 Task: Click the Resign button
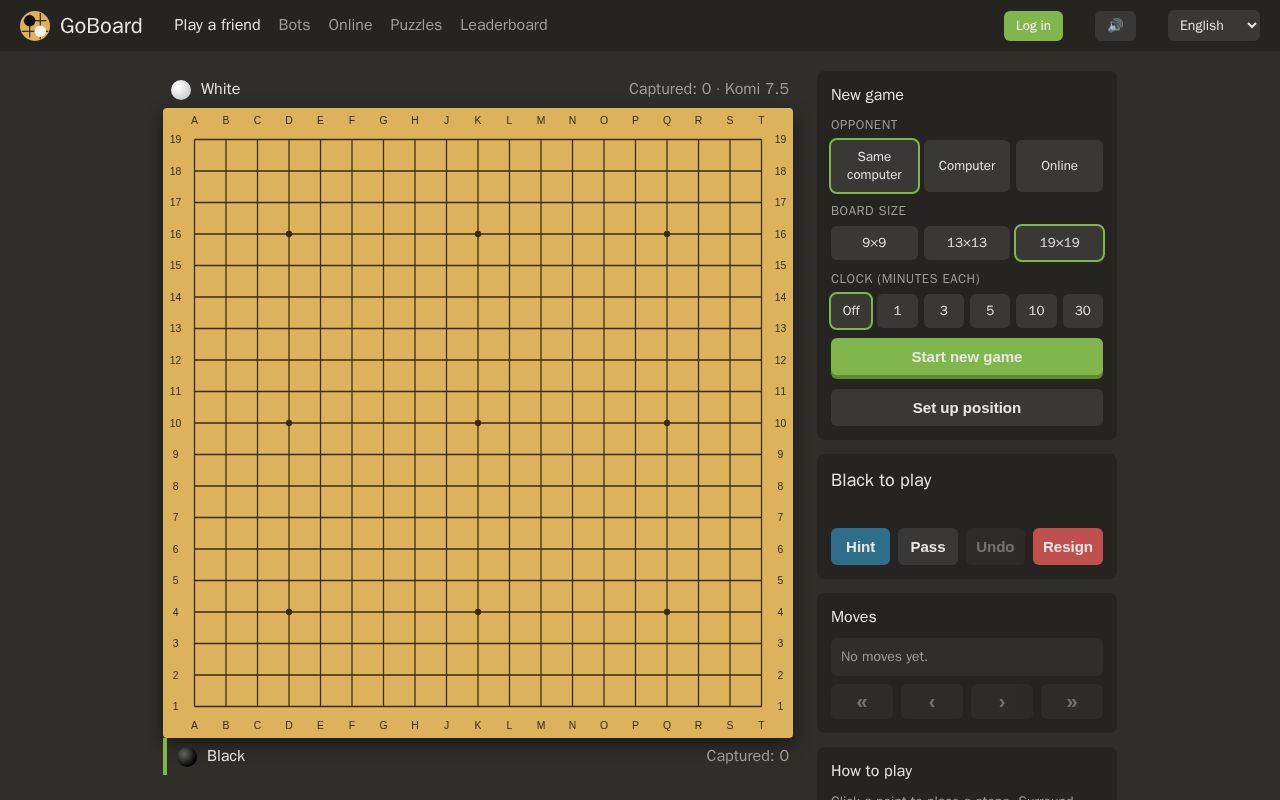pos(1068,547)
